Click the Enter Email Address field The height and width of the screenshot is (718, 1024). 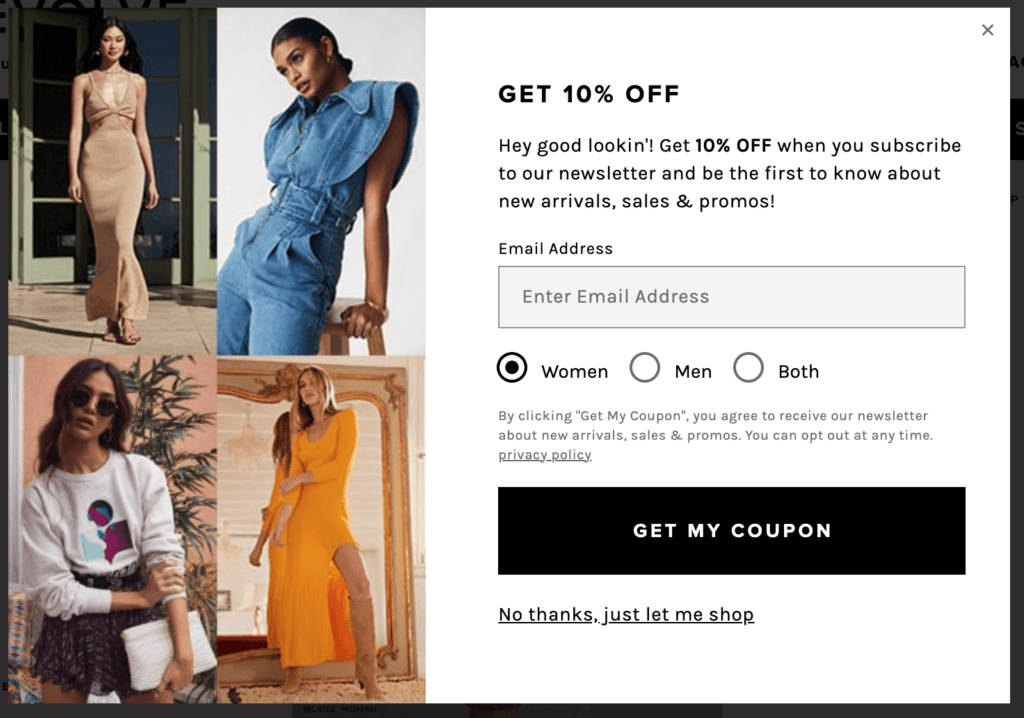click(x=731, y=297)
